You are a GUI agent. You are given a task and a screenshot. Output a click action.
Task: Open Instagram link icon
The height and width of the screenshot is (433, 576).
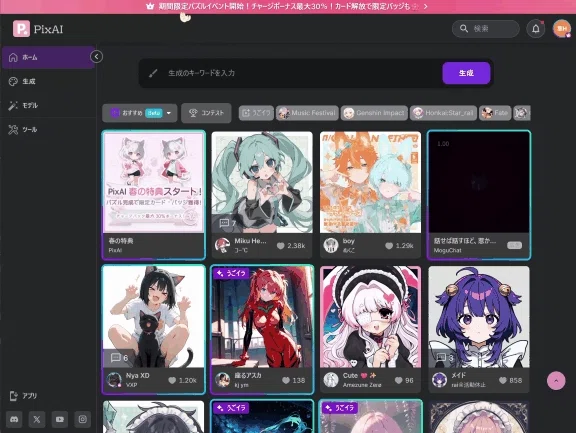(x=82, y=419)
